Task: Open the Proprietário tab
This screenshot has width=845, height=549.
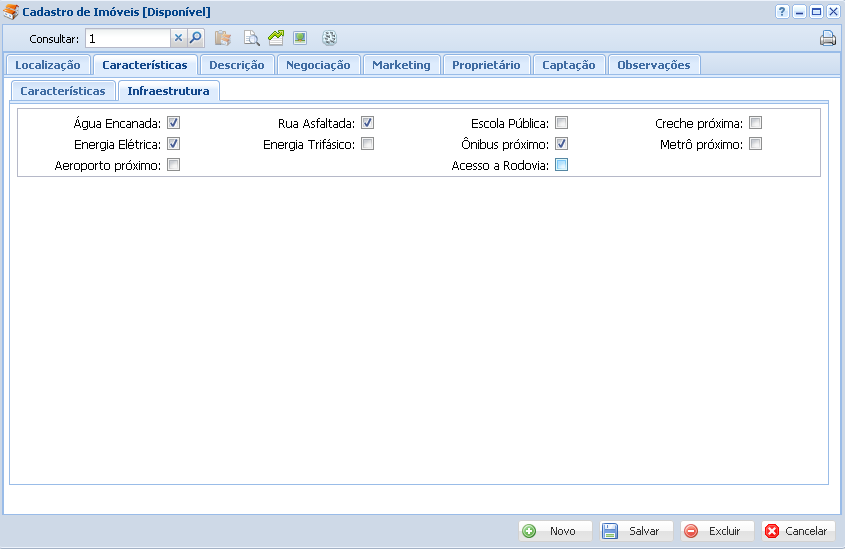Action: point(486,65)
